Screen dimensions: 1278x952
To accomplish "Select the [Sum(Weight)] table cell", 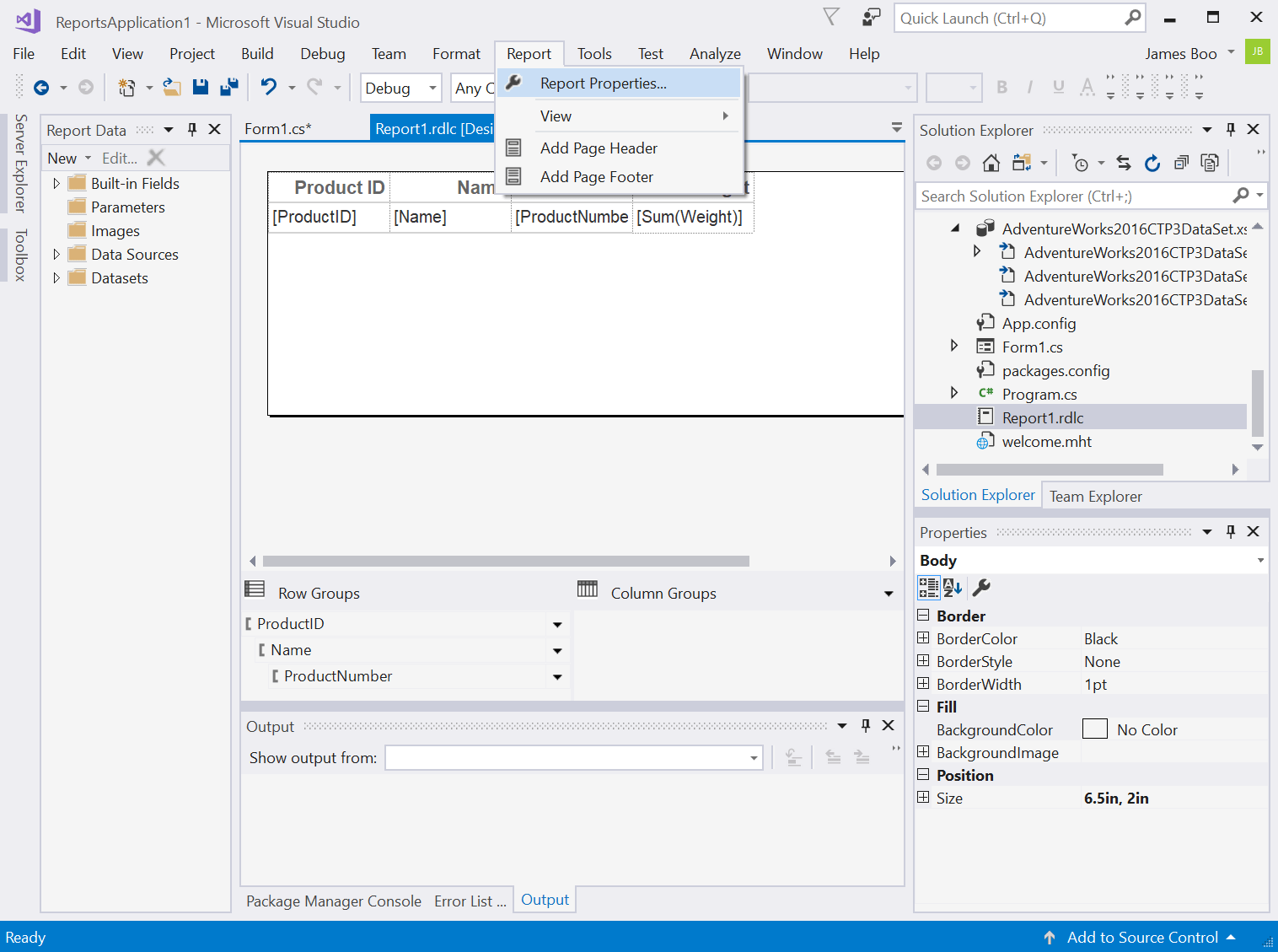I will click(x=693, y=217).
